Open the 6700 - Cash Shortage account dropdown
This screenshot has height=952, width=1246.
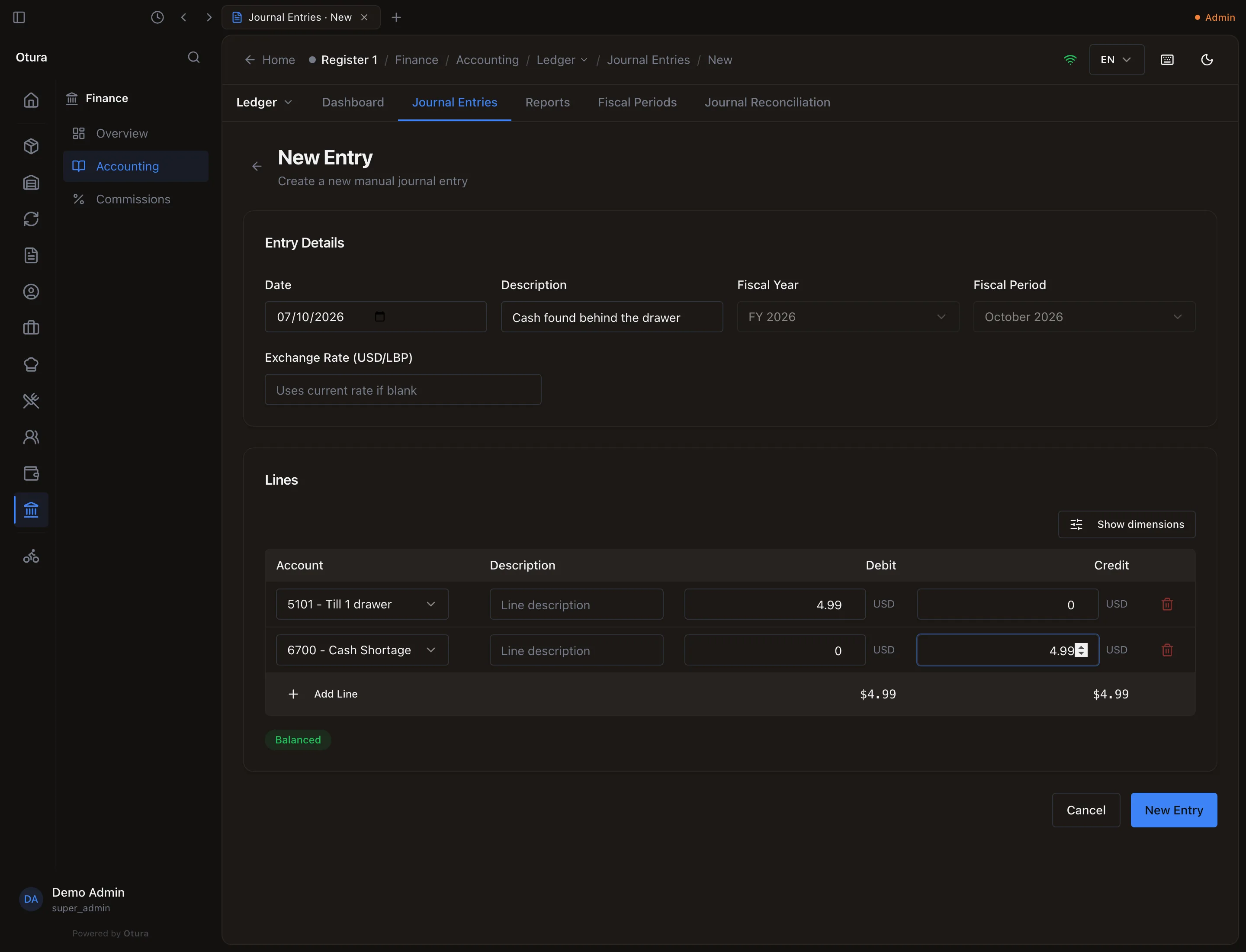click(x=362, y=650)
